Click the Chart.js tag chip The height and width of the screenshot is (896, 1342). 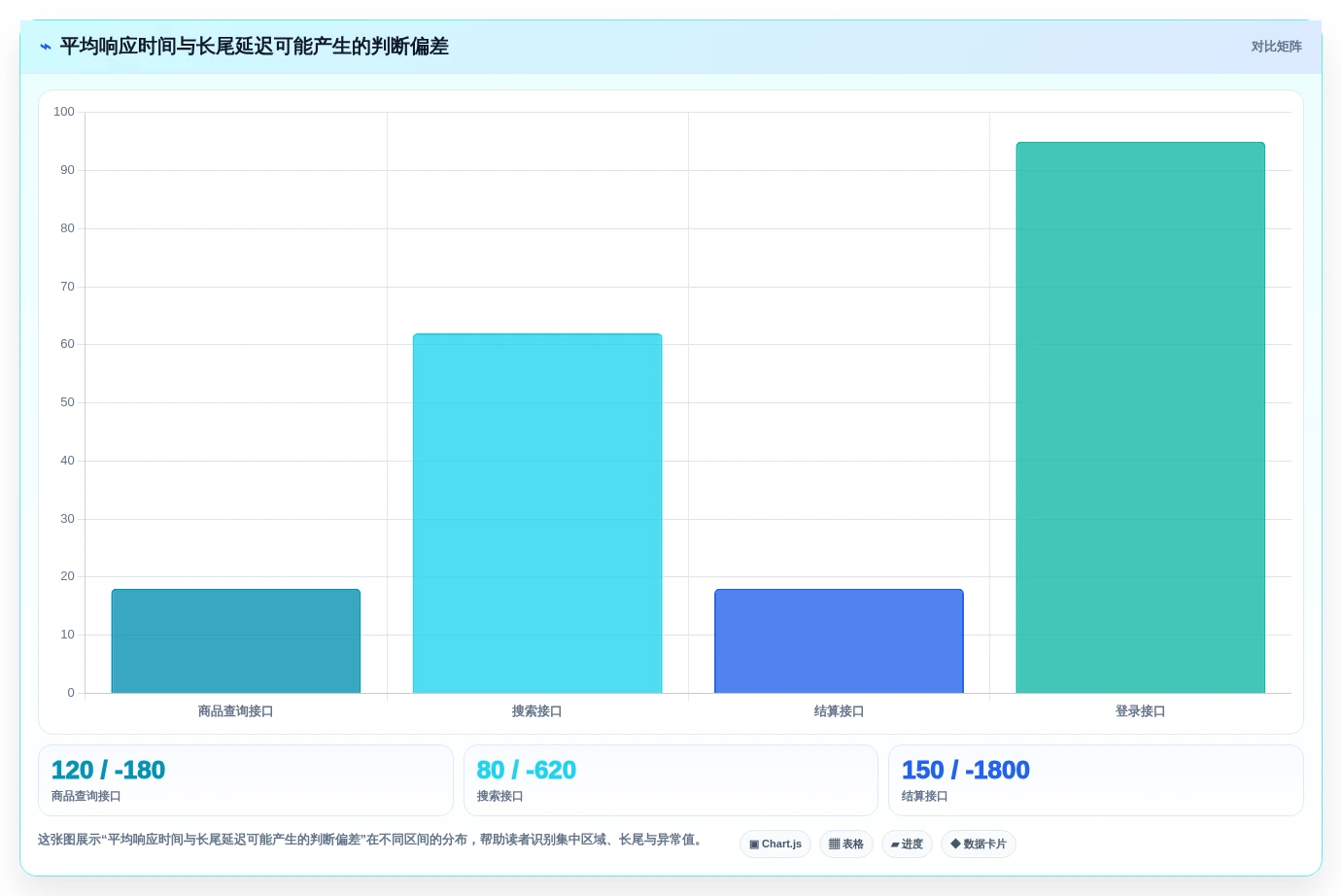tap(775, 844)
